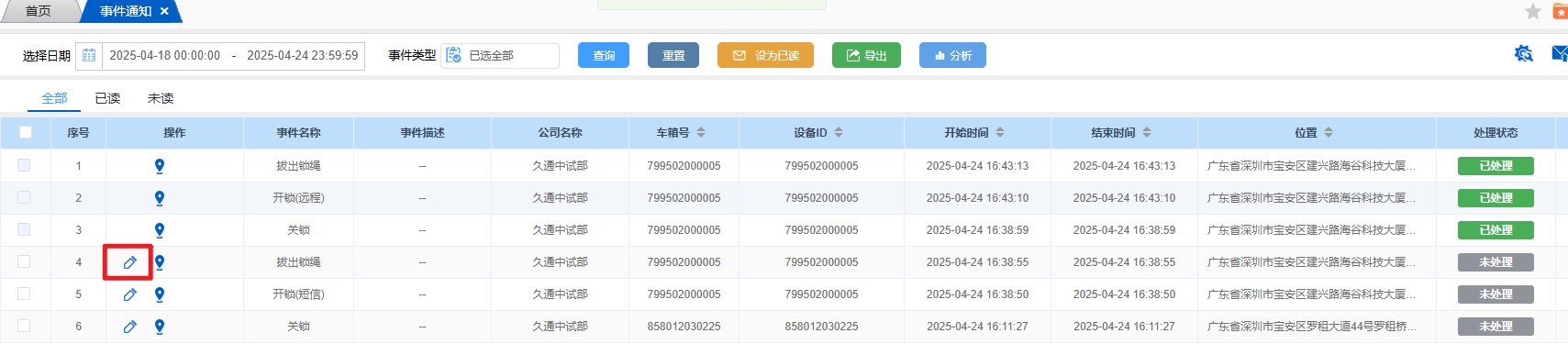
Task: Show map location pin for row 5
Action: pos(160,294)
